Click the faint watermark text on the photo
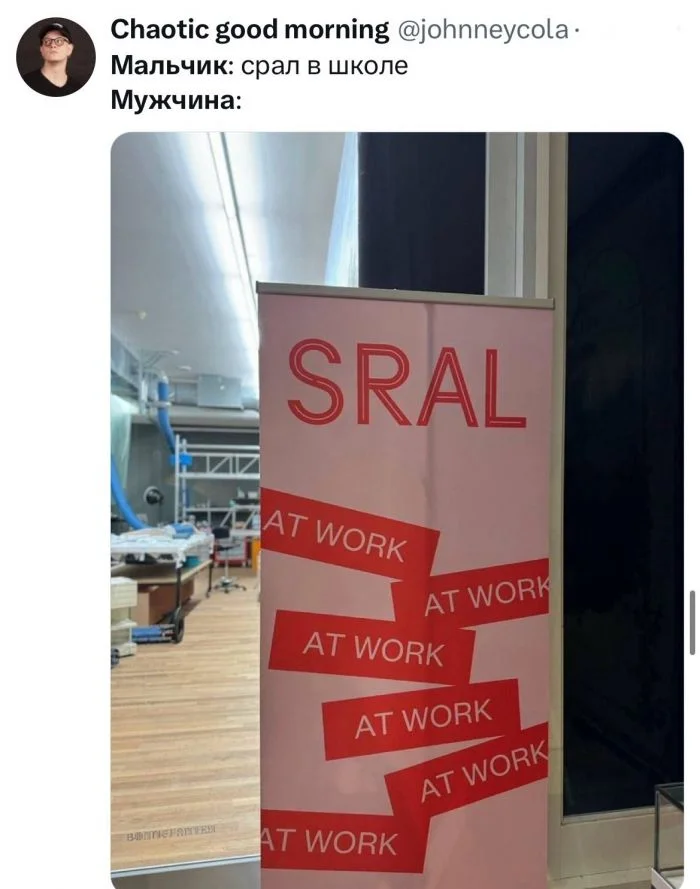700x889 pixels. point(170,829)
